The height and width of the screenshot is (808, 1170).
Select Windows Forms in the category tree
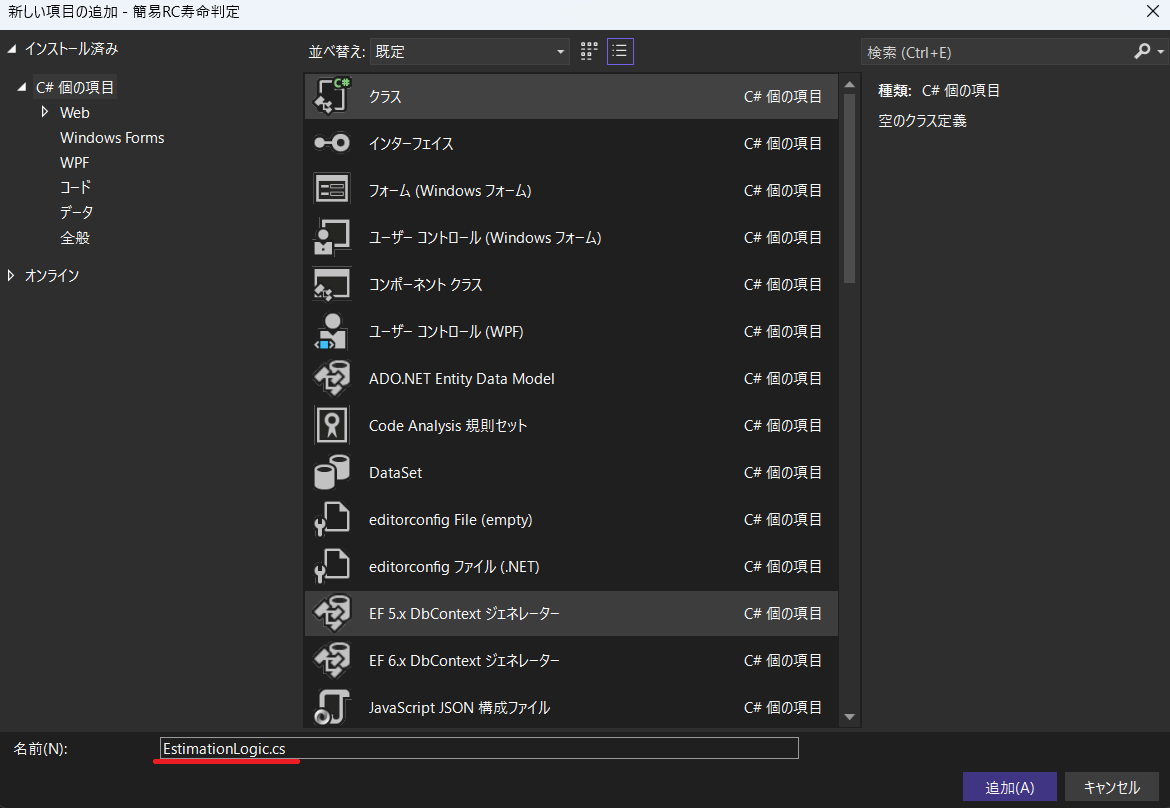(112, 138)
